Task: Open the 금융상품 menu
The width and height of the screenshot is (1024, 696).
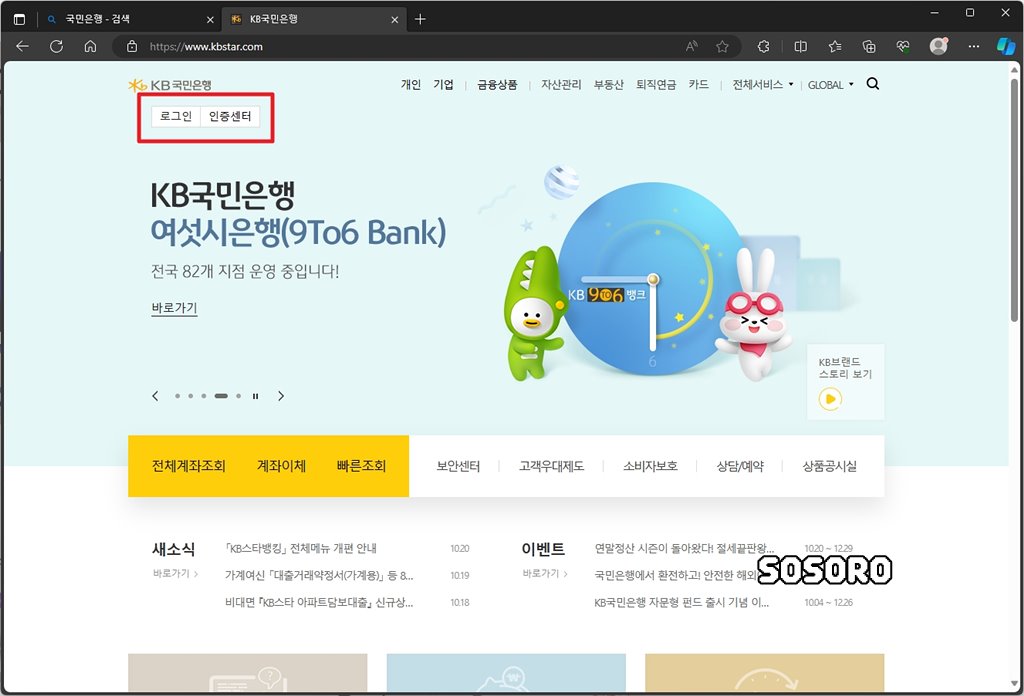Action: (x=497, y=84)
